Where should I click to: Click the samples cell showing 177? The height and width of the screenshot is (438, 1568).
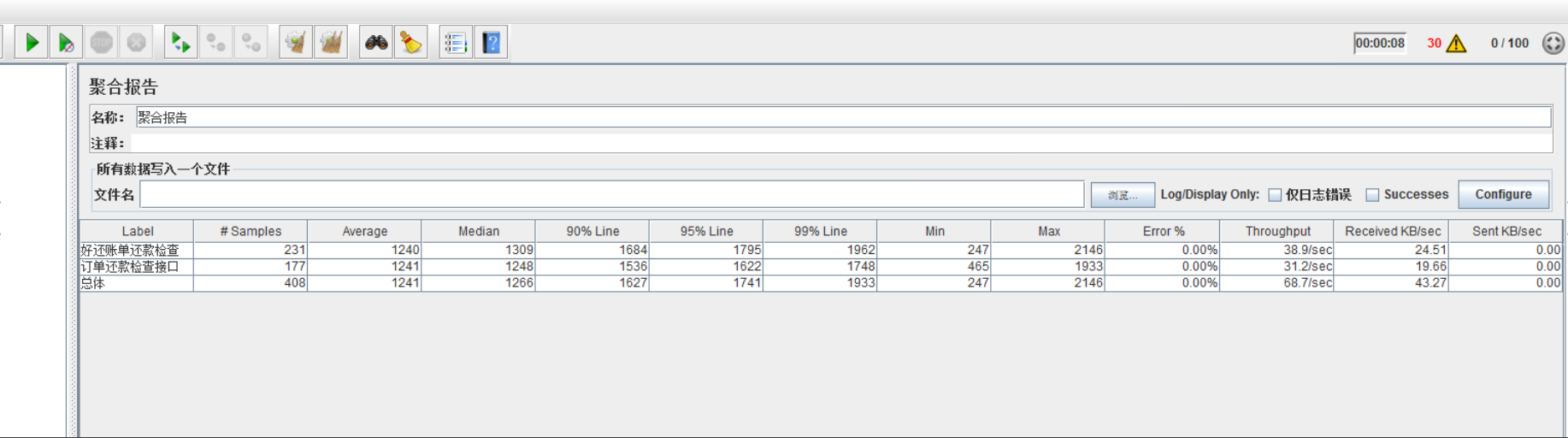coord(251,266)
